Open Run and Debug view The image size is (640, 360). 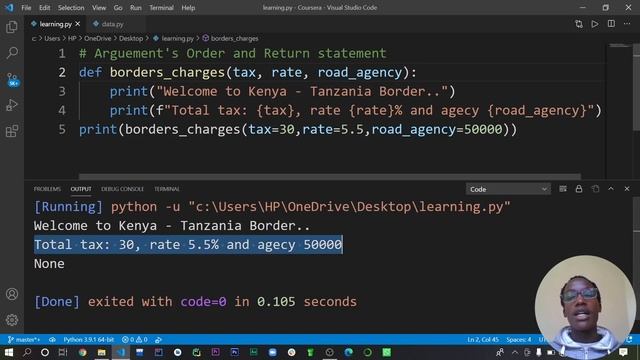tap(12, 105)
